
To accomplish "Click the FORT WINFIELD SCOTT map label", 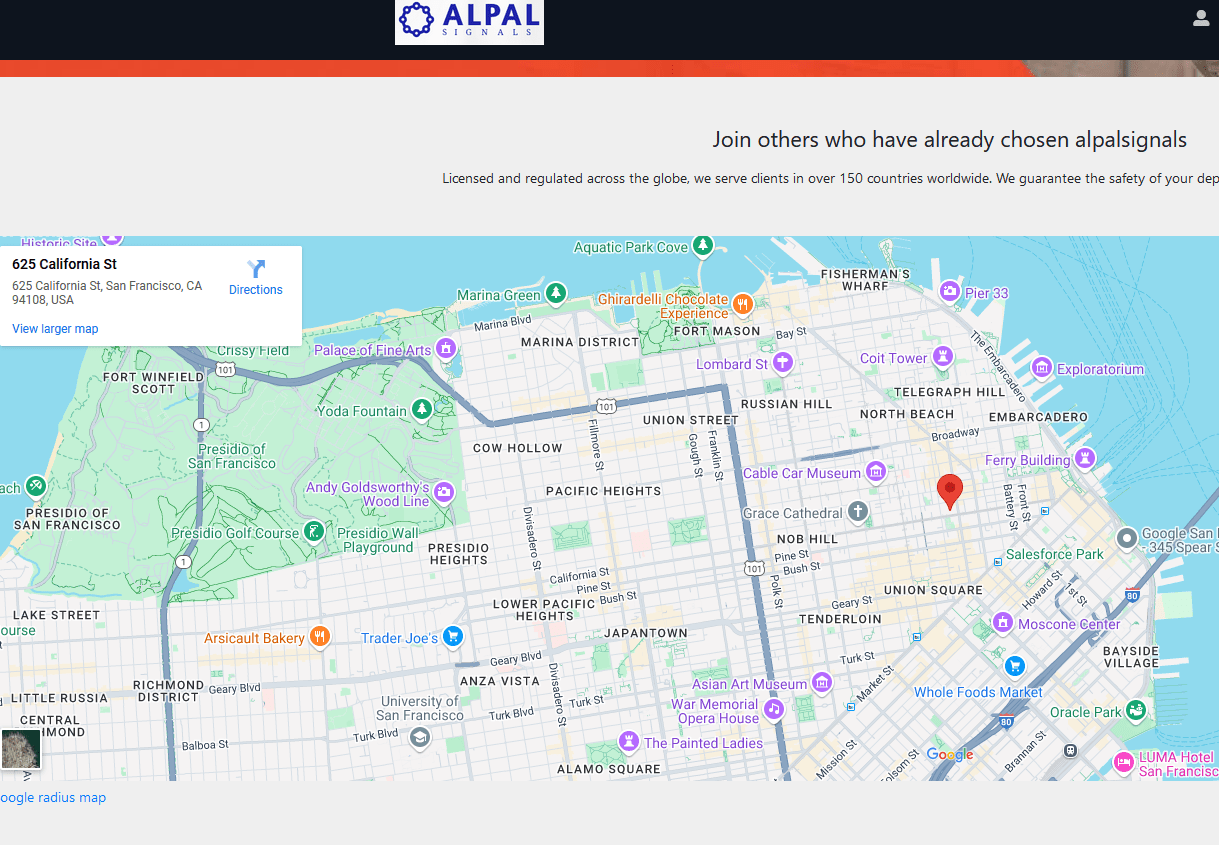I will [153, 383].
